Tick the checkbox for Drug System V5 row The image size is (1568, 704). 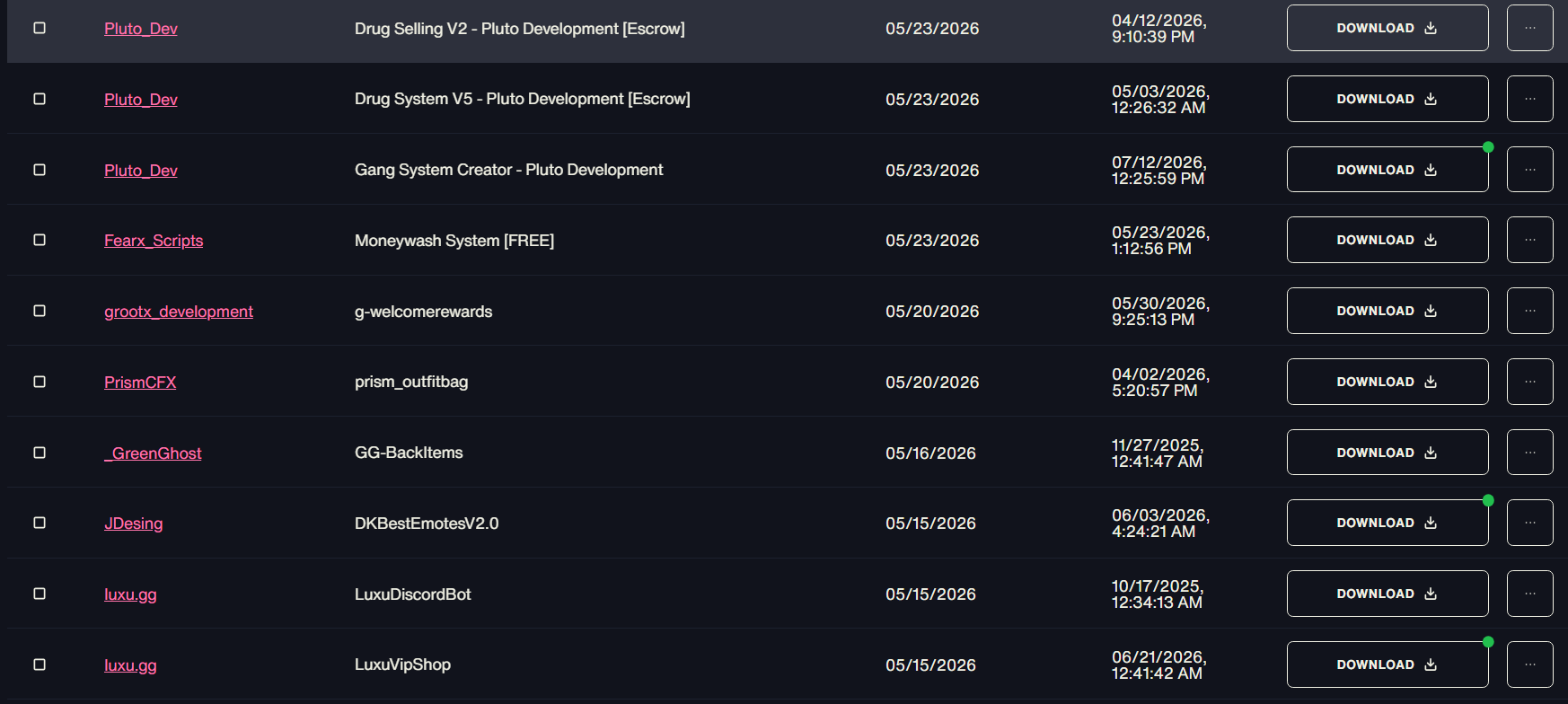(40, 99)
